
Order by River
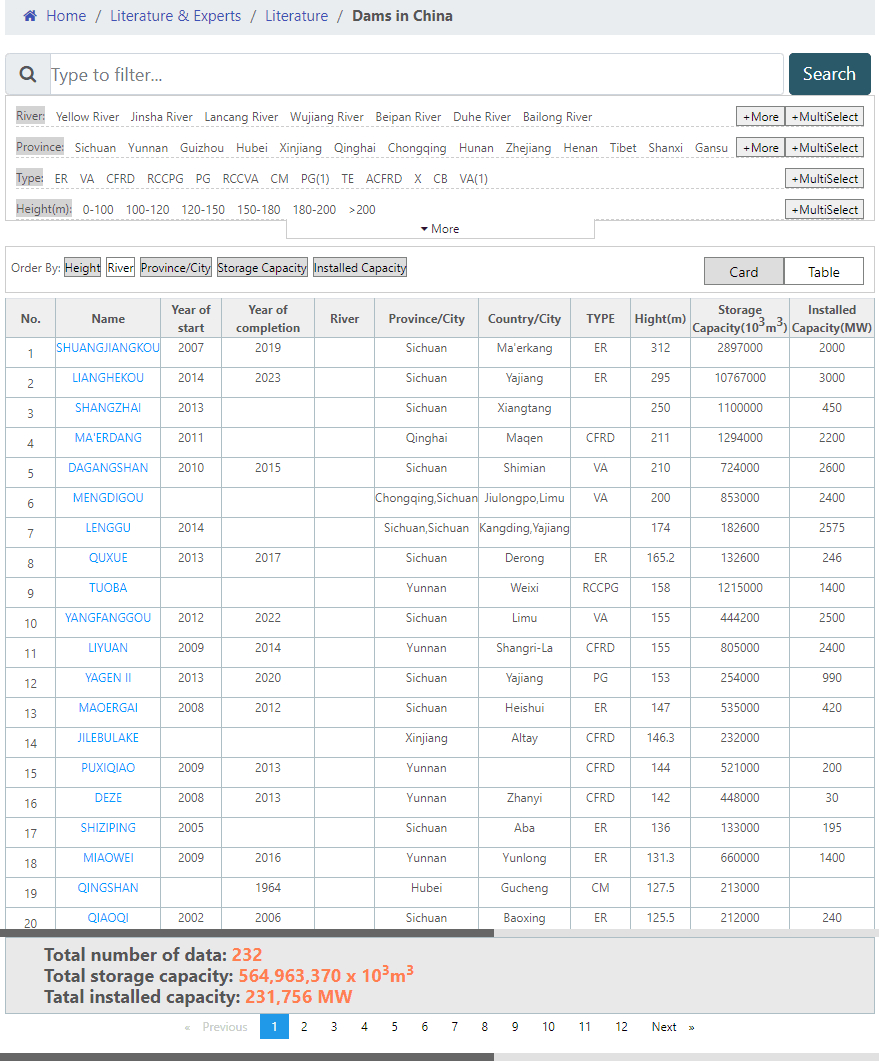coord(120,267)
